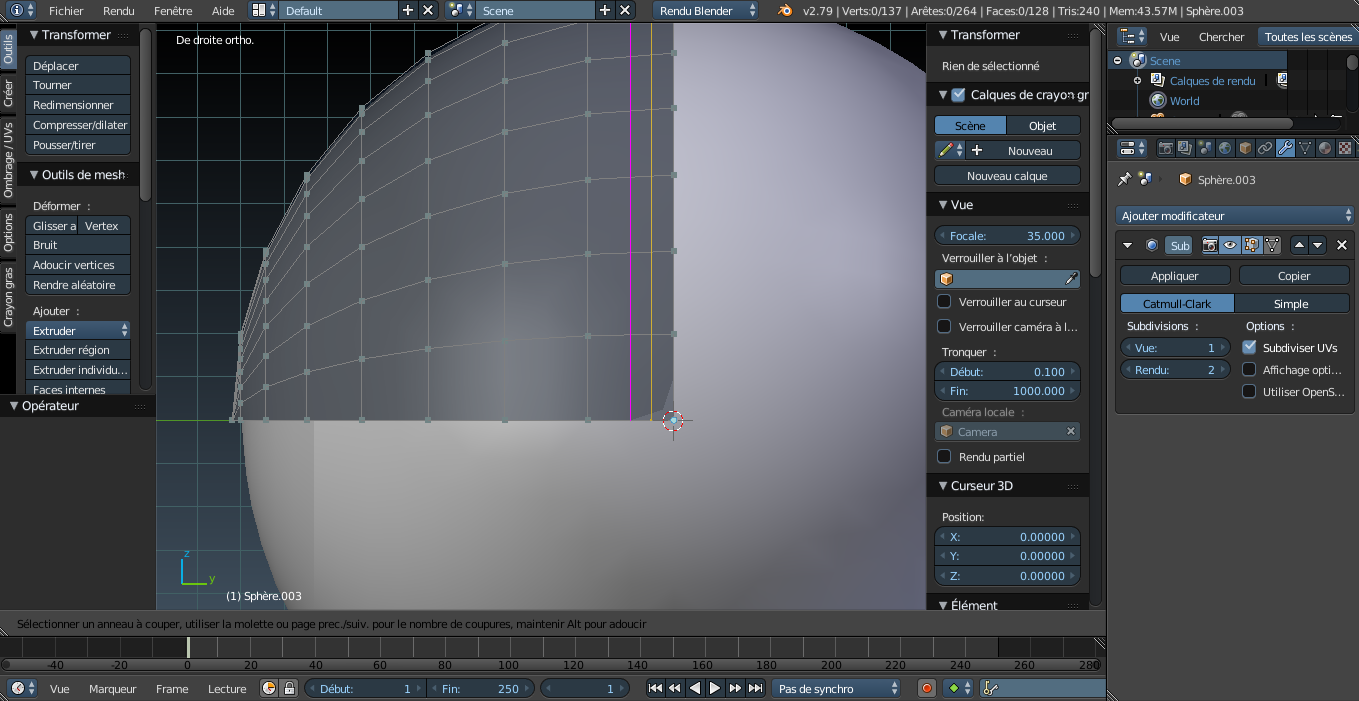
Task: Toggle Subsurf modifier edit cage adjustment
Action: pyautogui.click(x=1272, y=245)
